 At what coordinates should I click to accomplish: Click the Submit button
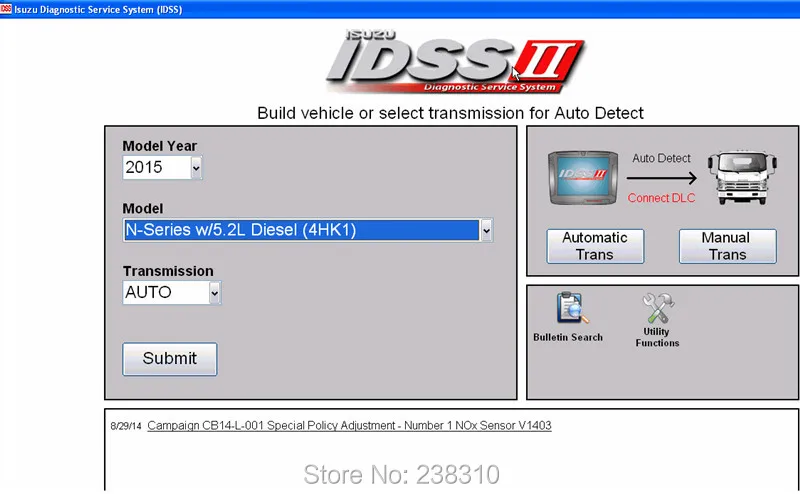169,359
